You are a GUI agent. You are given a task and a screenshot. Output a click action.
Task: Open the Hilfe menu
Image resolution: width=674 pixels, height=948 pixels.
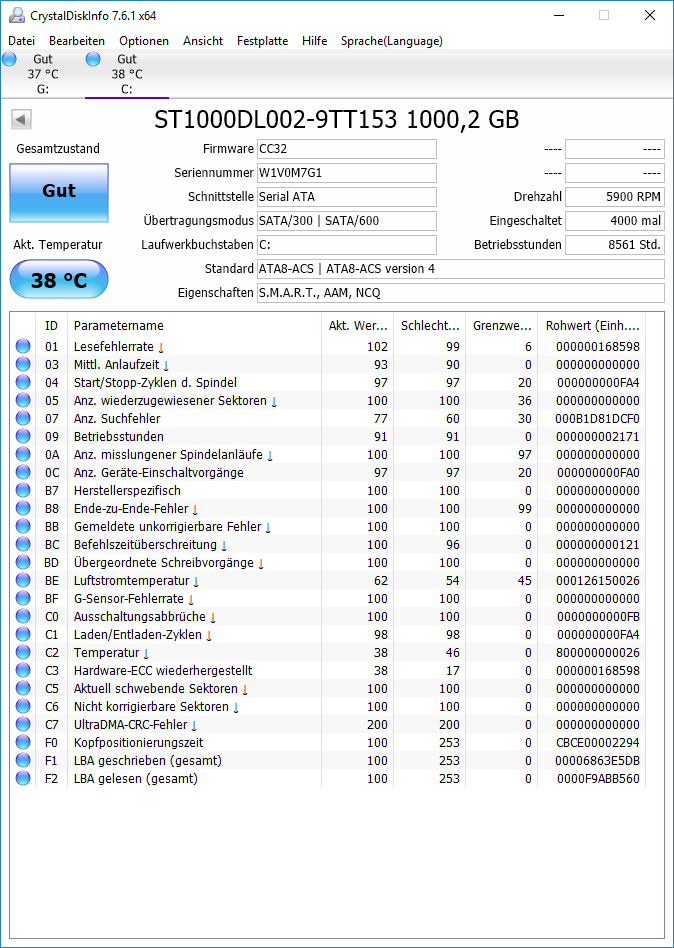click(314, 41)
